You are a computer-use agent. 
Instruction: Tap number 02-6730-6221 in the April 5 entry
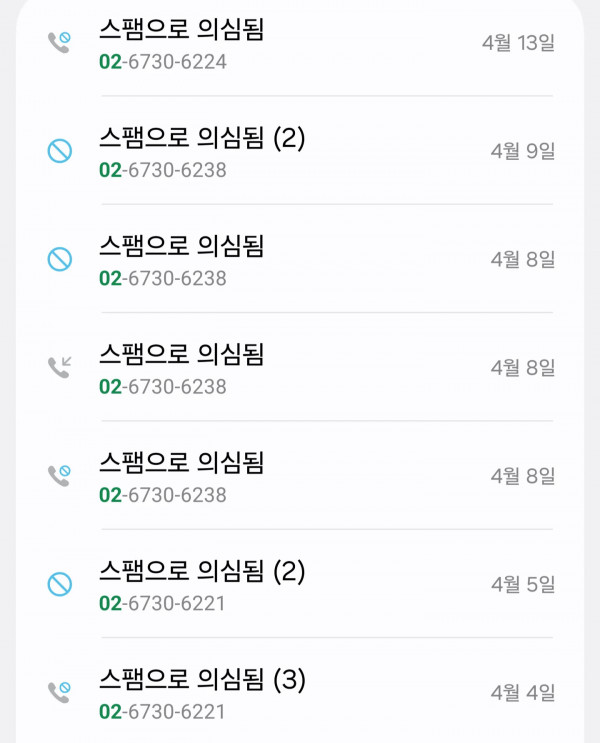tap(163, 603)
